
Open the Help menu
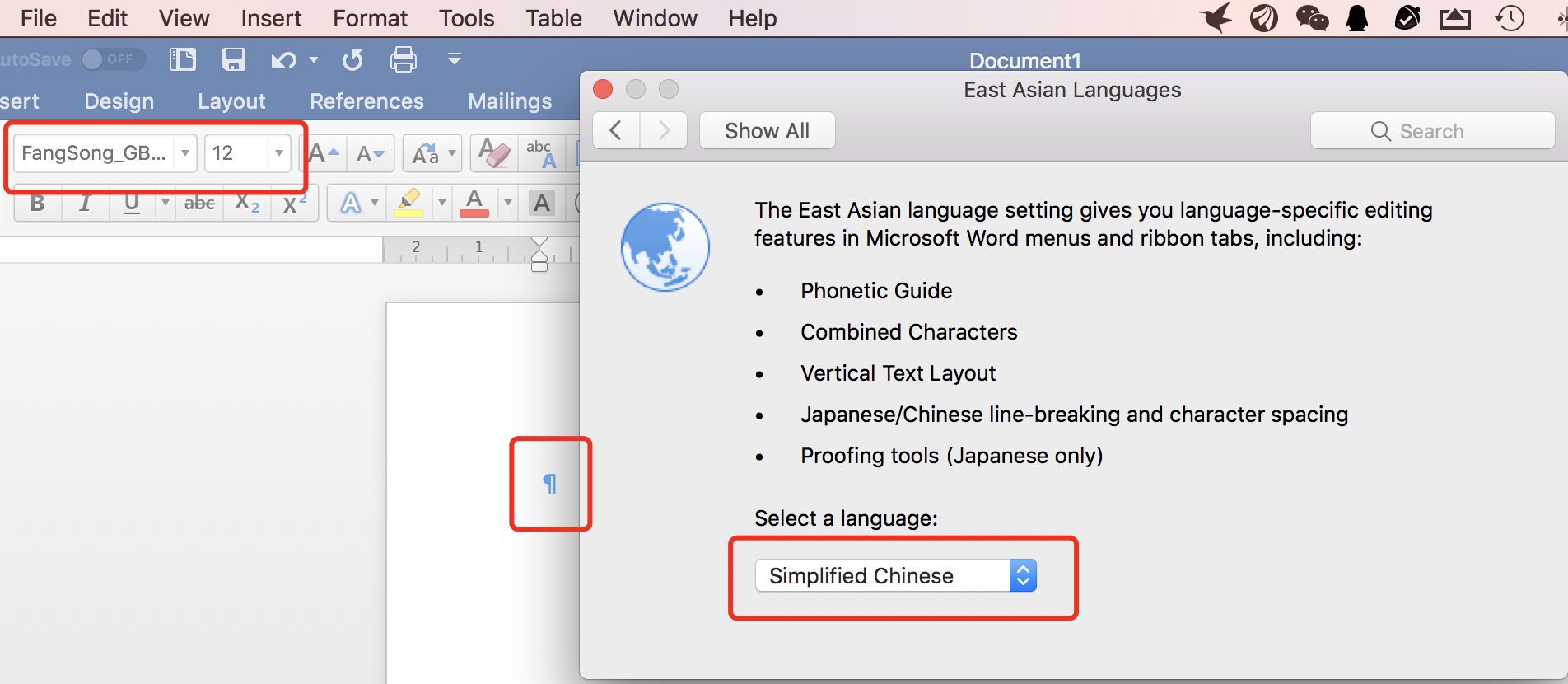(x=752, y=18)
